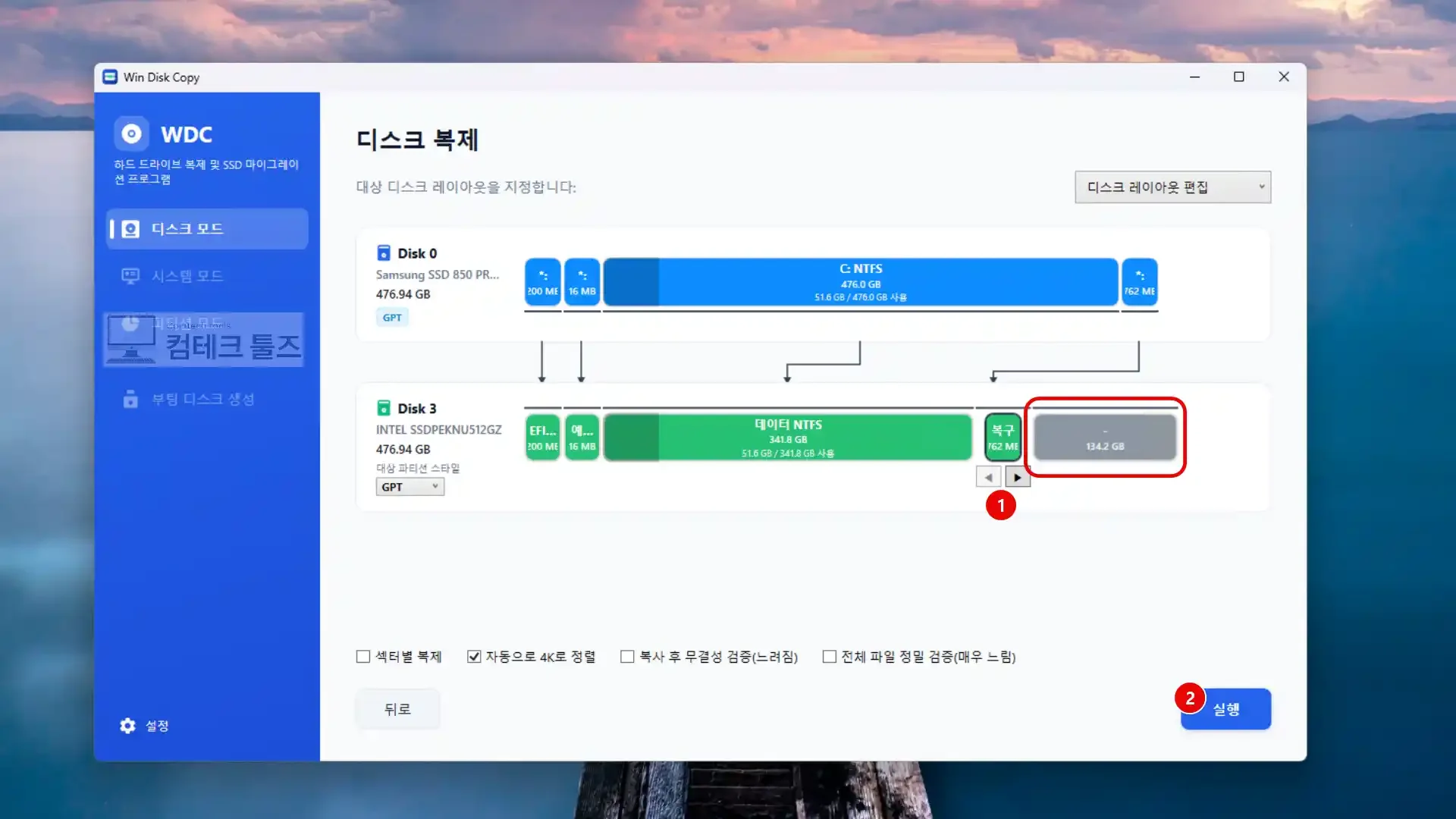Select Disk 3 recovery 762 MB partition
1456x819 pixels.
1003,438
